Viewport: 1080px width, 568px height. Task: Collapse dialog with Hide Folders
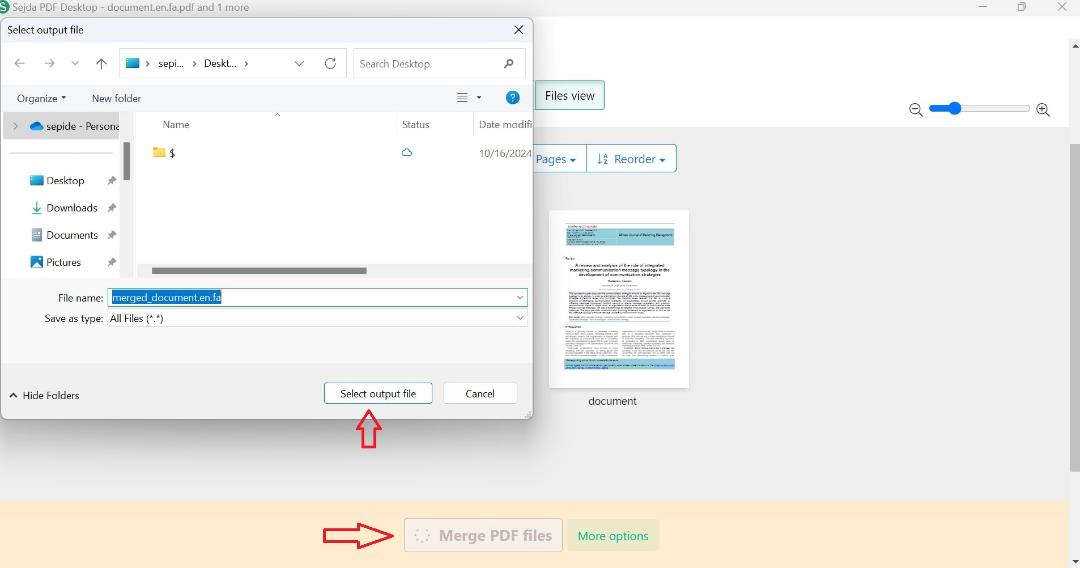(x=44, y=395)
